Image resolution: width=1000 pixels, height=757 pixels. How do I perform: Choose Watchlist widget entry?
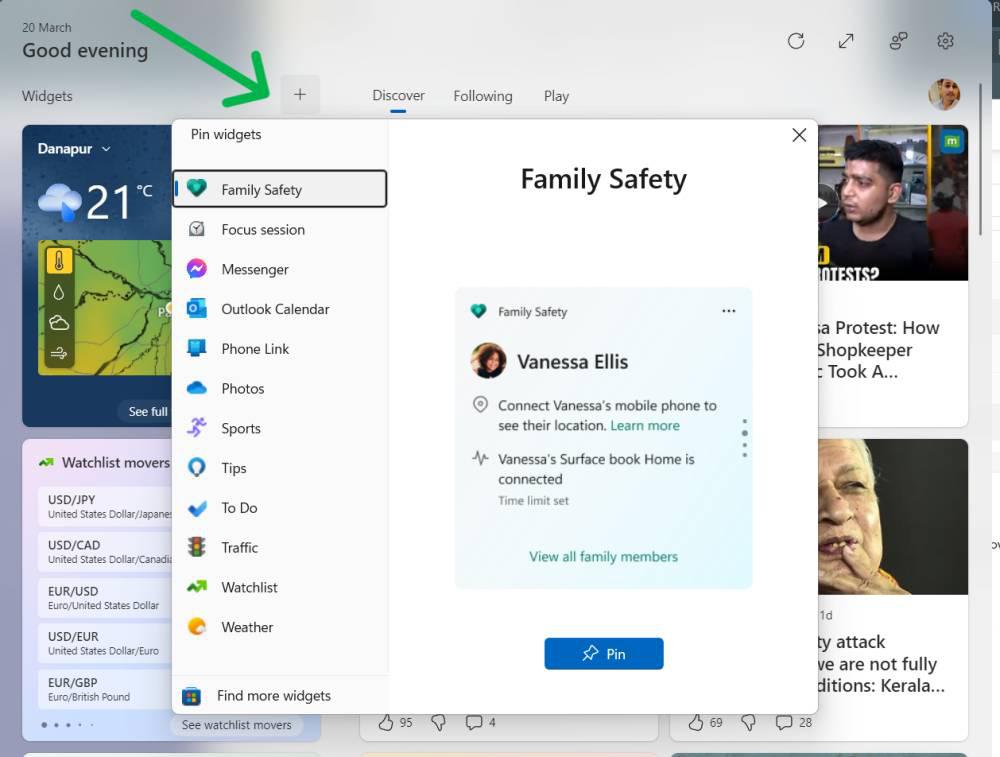[x=279, y=587]
